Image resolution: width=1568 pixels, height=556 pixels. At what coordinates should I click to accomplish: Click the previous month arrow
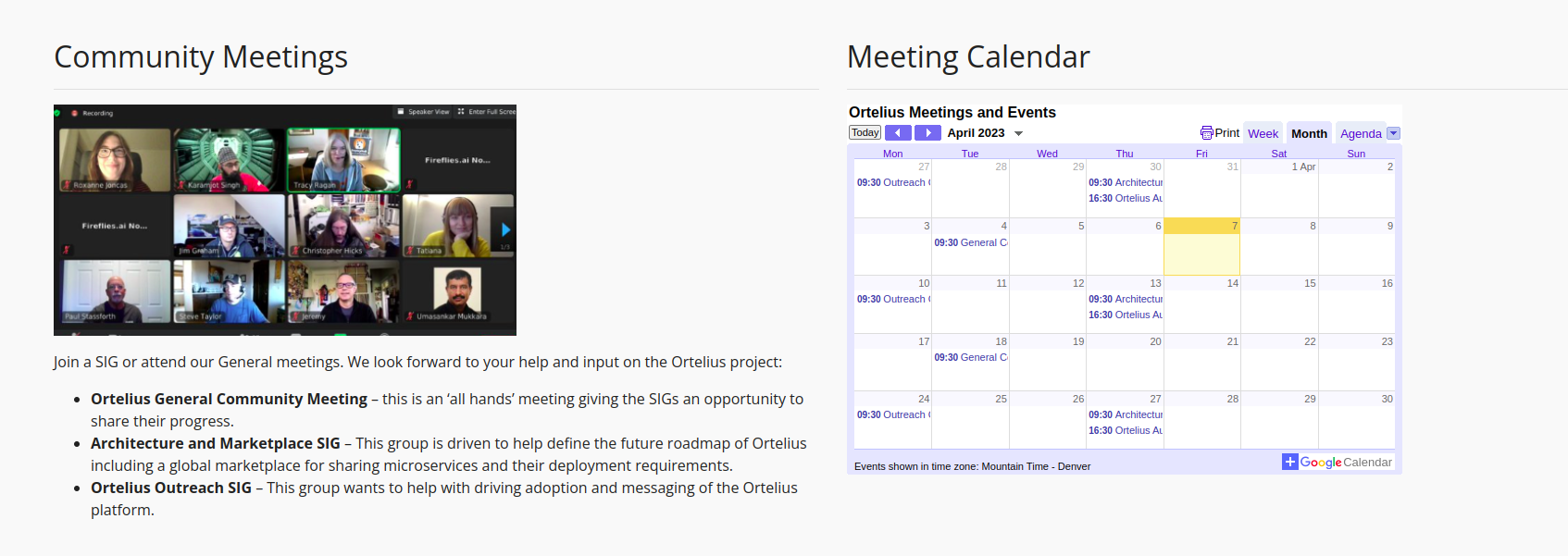click(897, 132)
